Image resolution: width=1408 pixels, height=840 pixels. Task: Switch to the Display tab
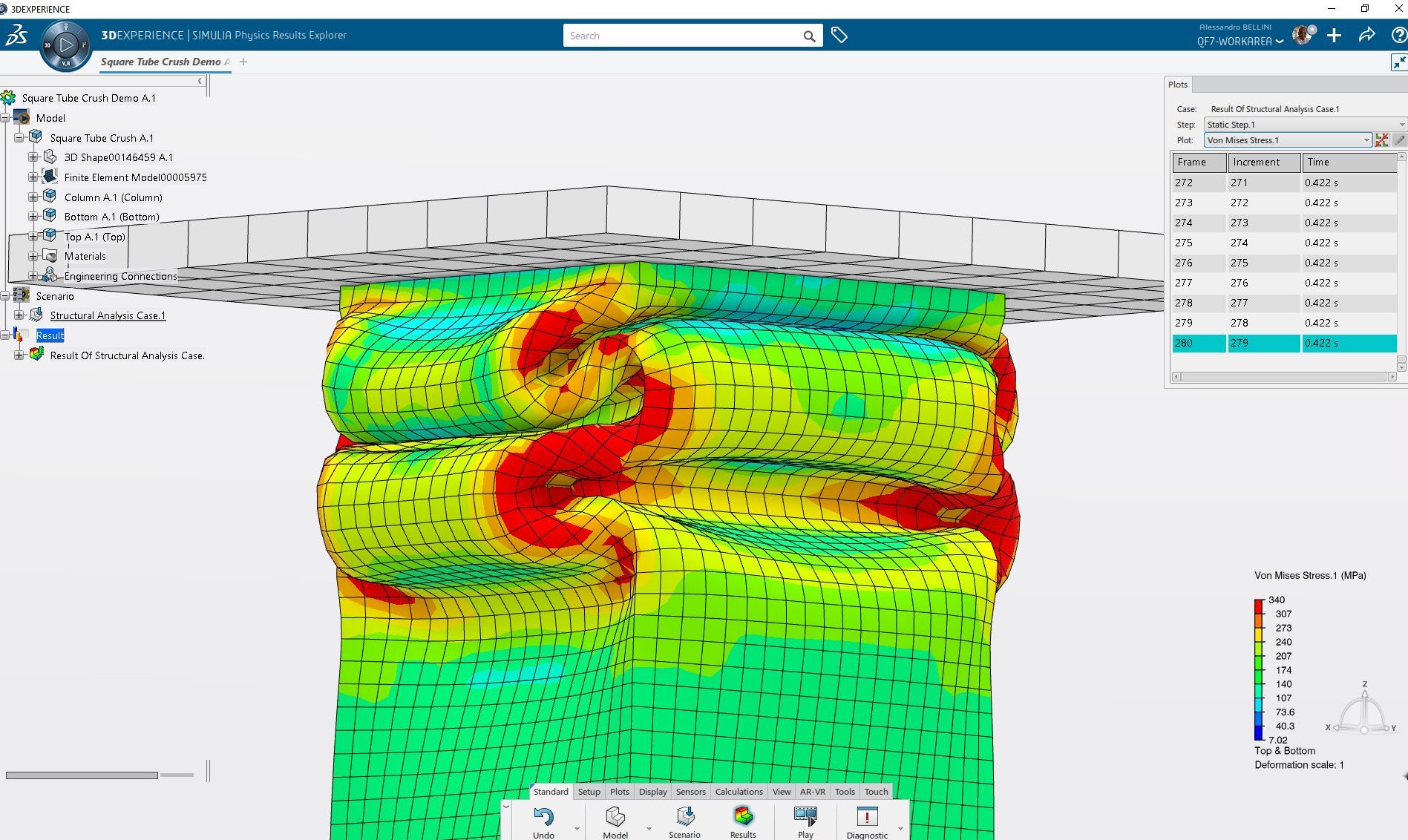coord(652,792)
